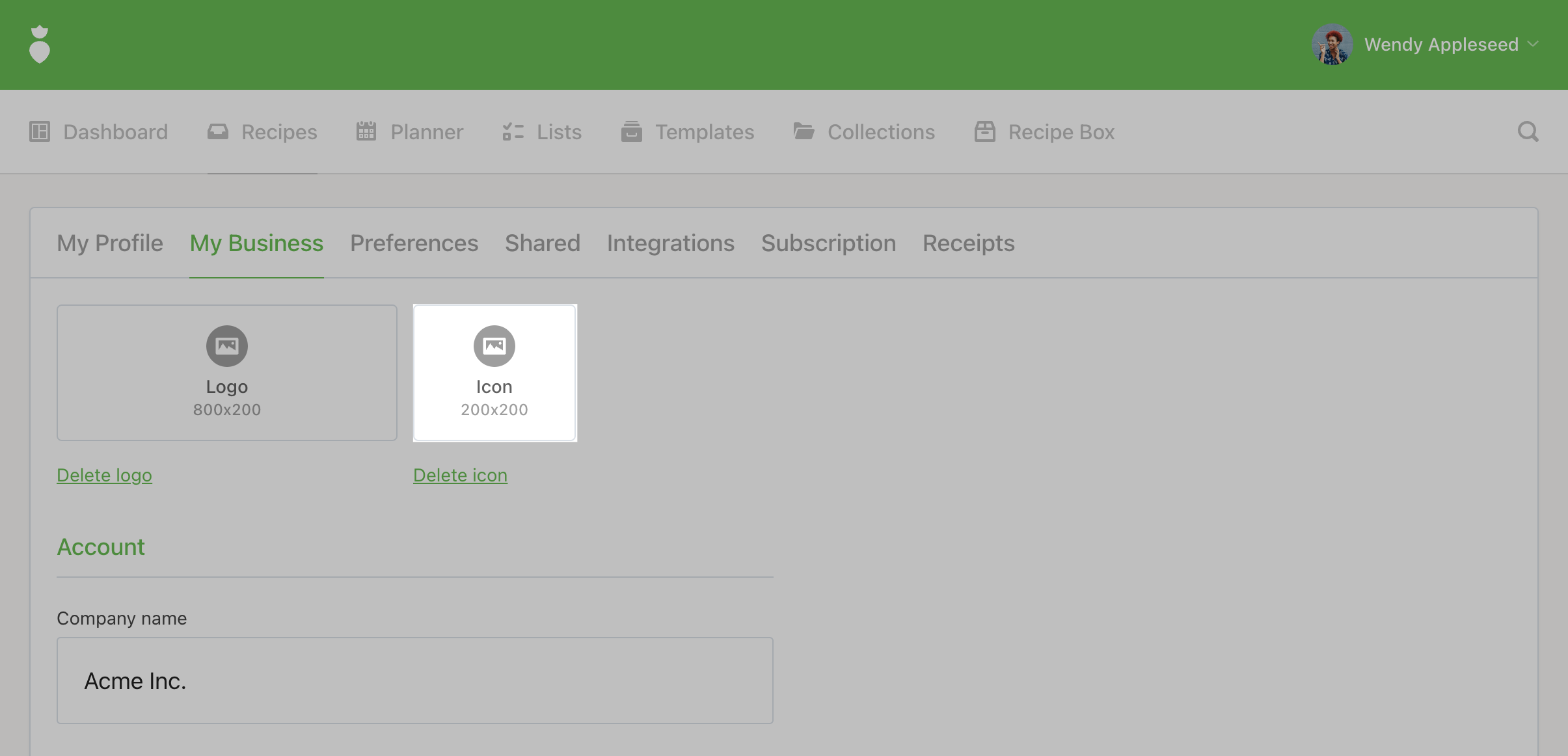Click the app logo in the header

(40, 44)
